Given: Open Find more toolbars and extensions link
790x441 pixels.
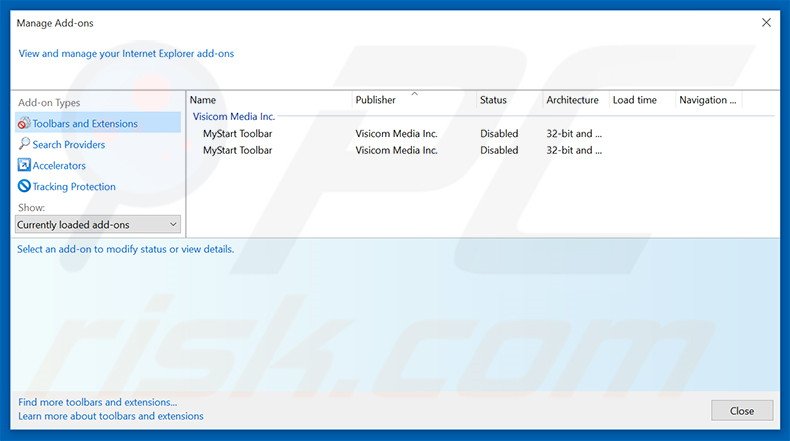Looking at the screenshot, I should click(98, 402).
